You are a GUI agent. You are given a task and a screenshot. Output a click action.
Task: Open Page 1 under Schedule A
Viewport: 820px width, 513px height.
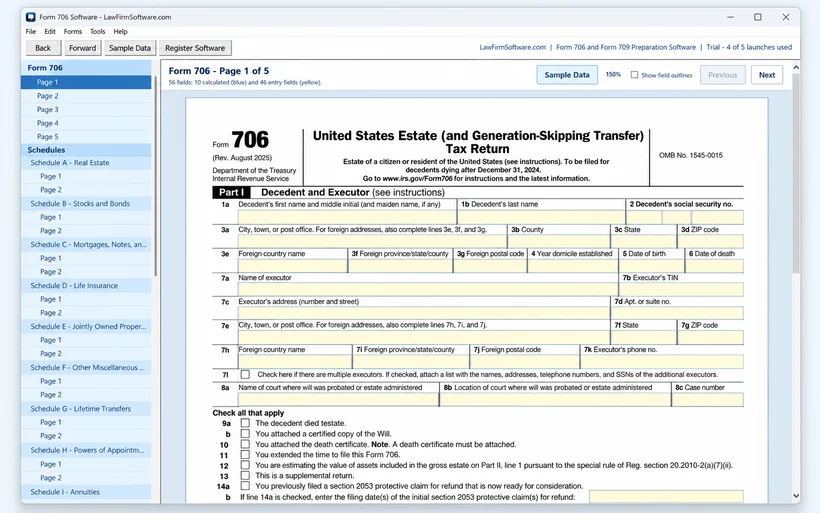[86, 176]
